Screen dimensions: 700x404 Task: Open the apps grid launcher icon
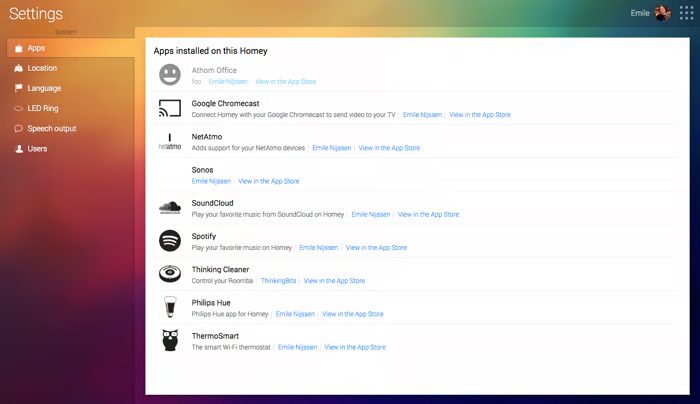[686, 13]
